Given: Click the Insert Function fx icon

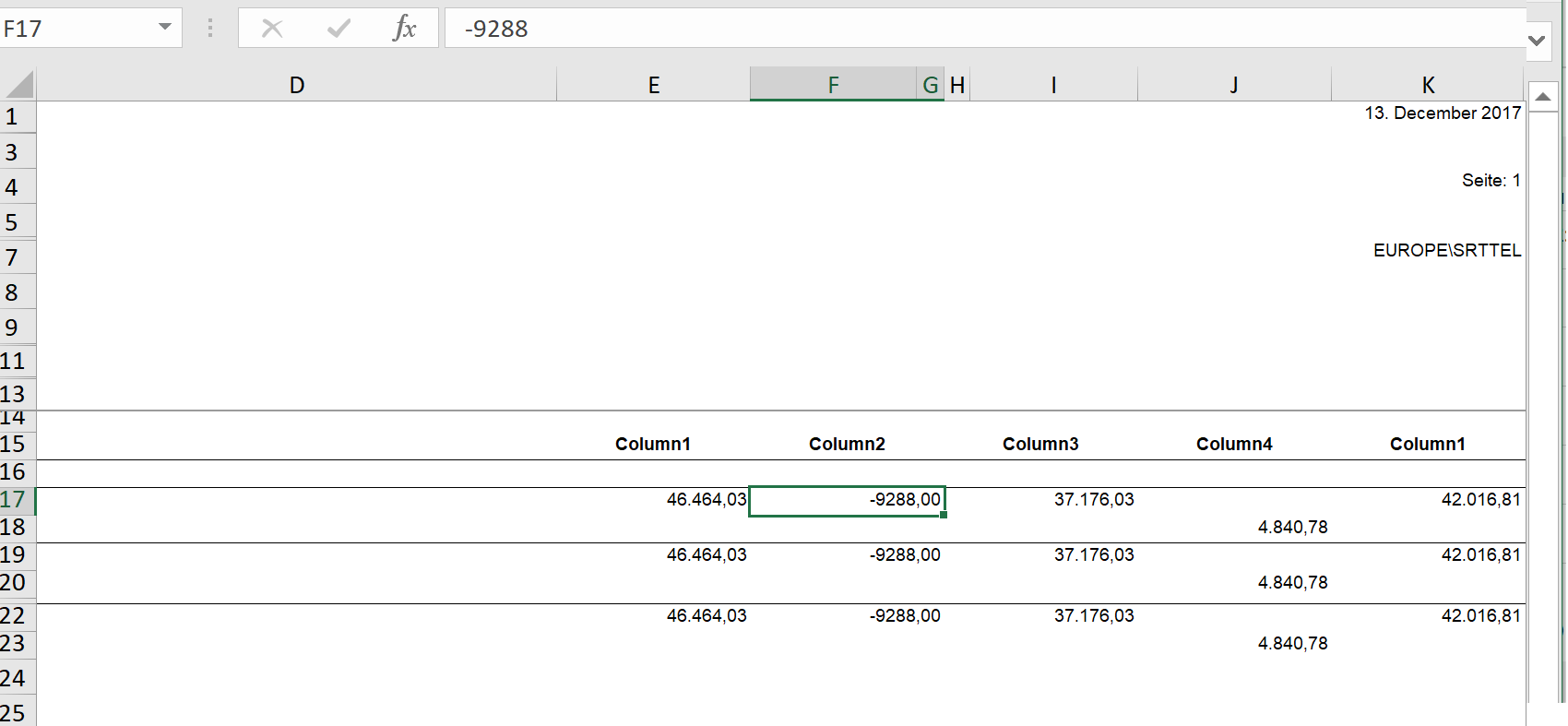Looking at the screenshot, I should point(404,29).
